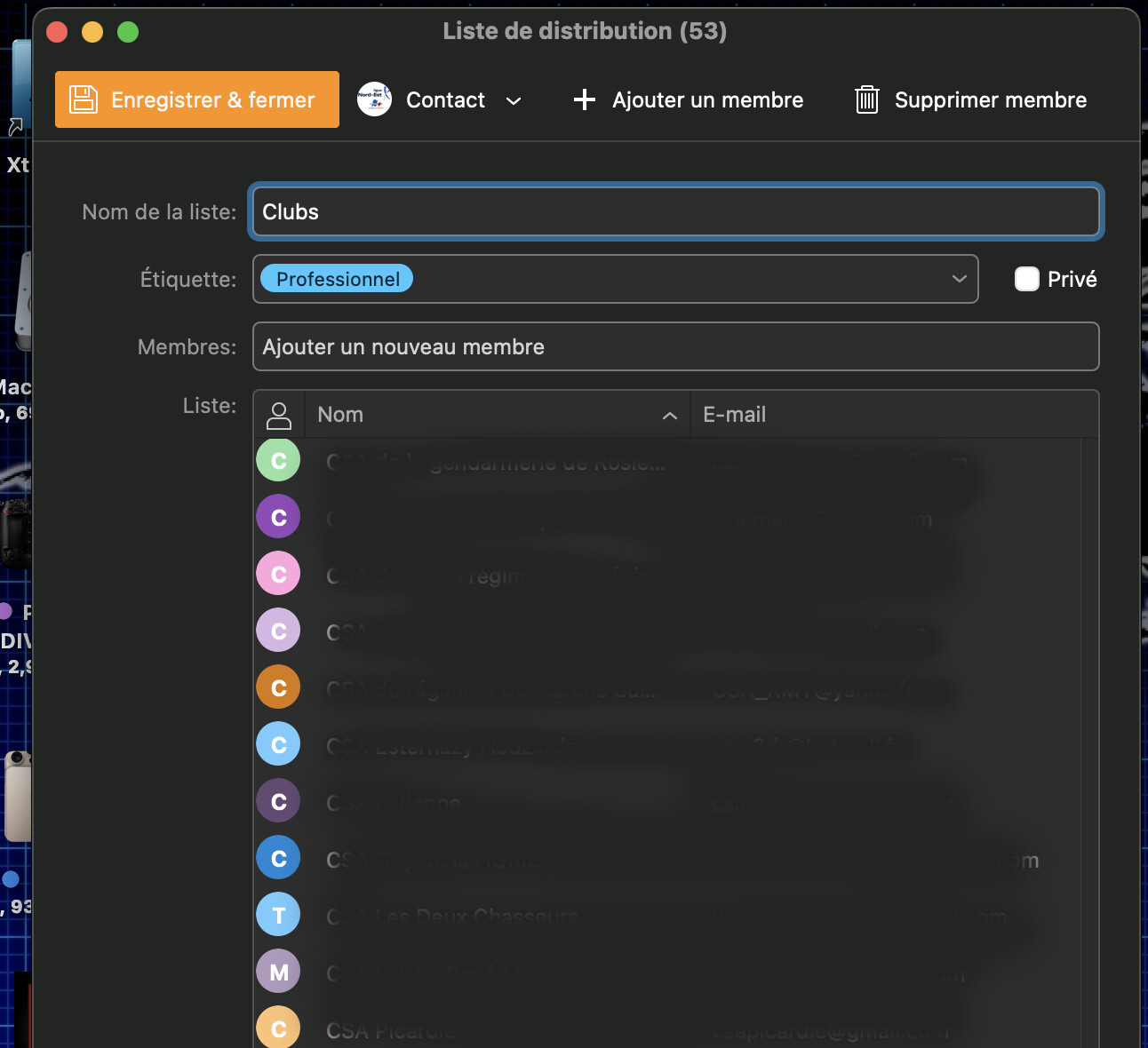
Task: Click the person icon column header
Action: coord(279,415)
